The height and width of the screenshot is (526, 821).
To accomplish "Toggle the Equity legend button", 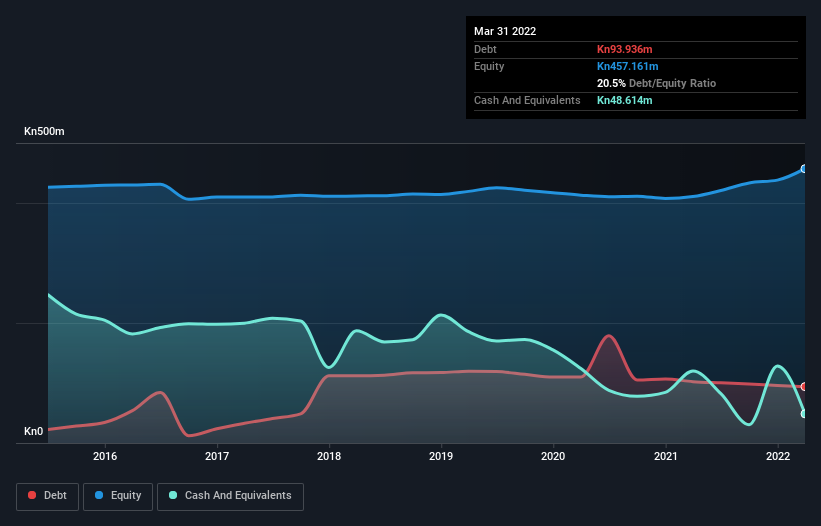I will [118, 496].
